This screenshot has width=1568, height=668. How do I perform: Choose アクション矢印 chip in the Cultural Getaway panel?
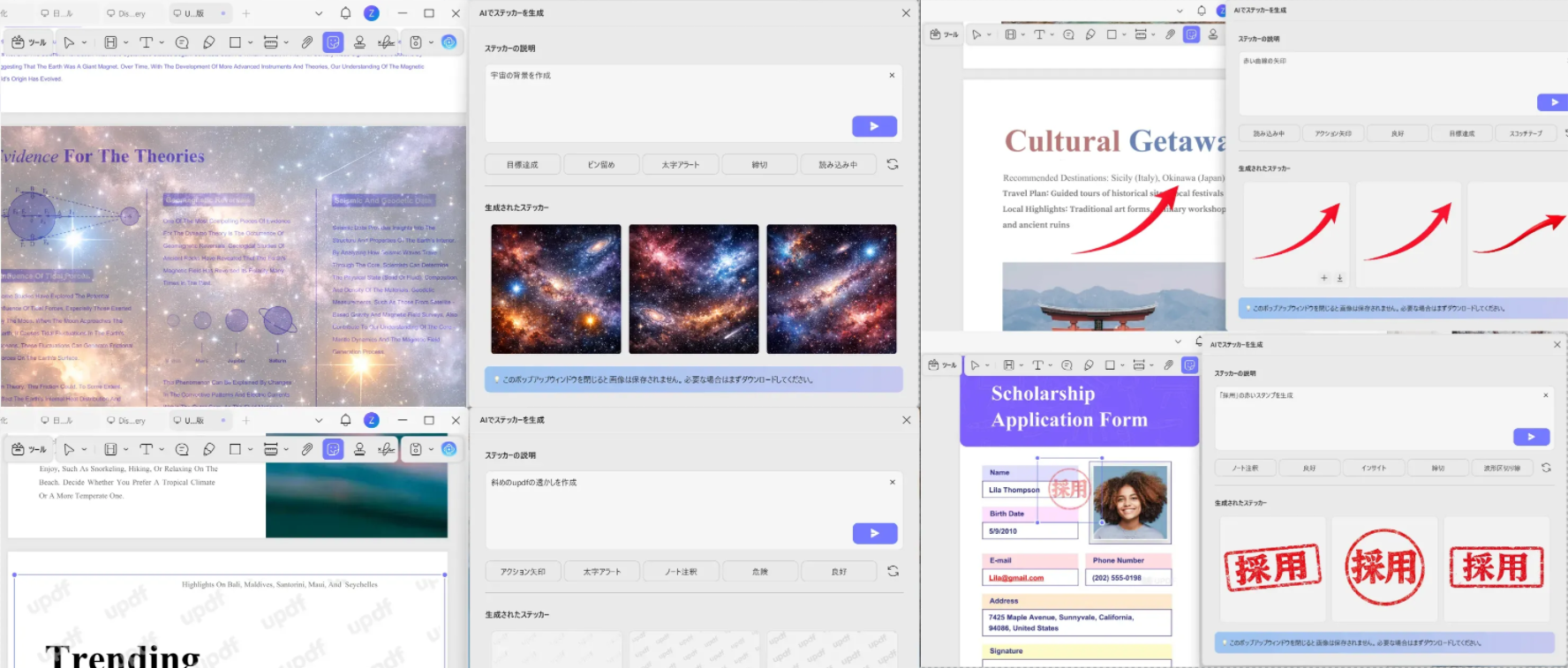pos(1333,133)
